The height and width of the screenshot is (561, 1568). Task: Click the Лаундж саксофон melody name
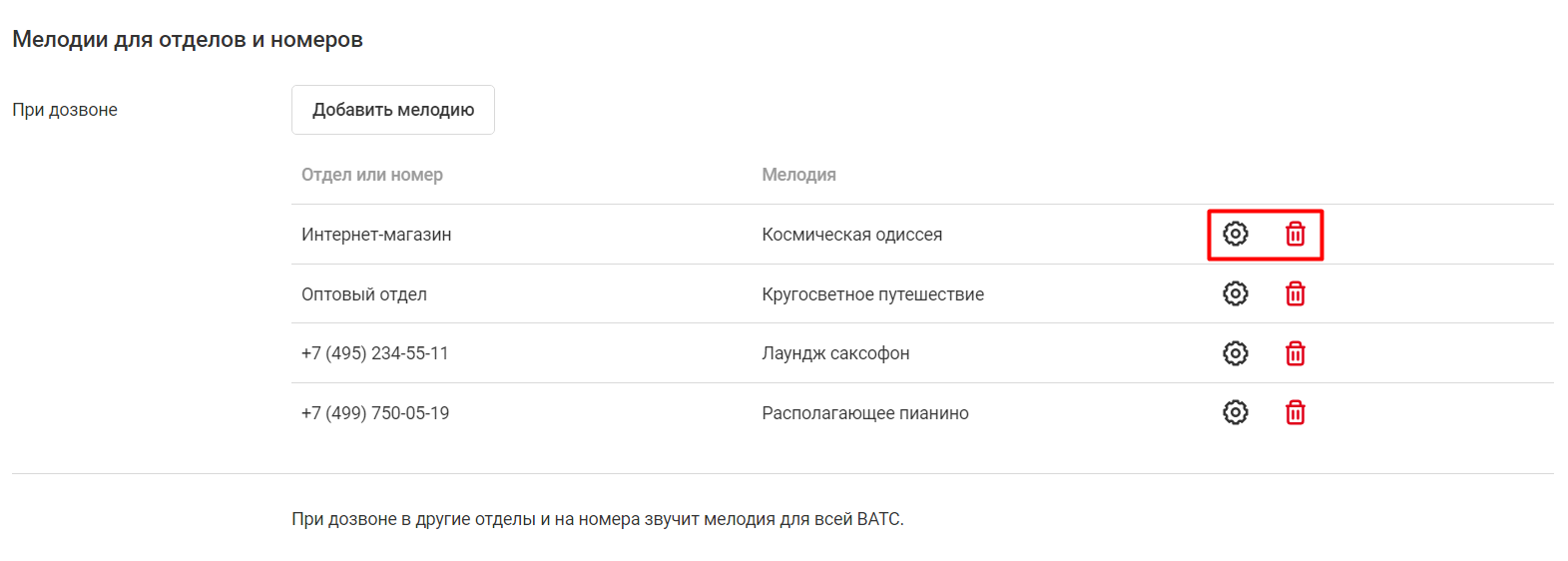coord(835,353)
